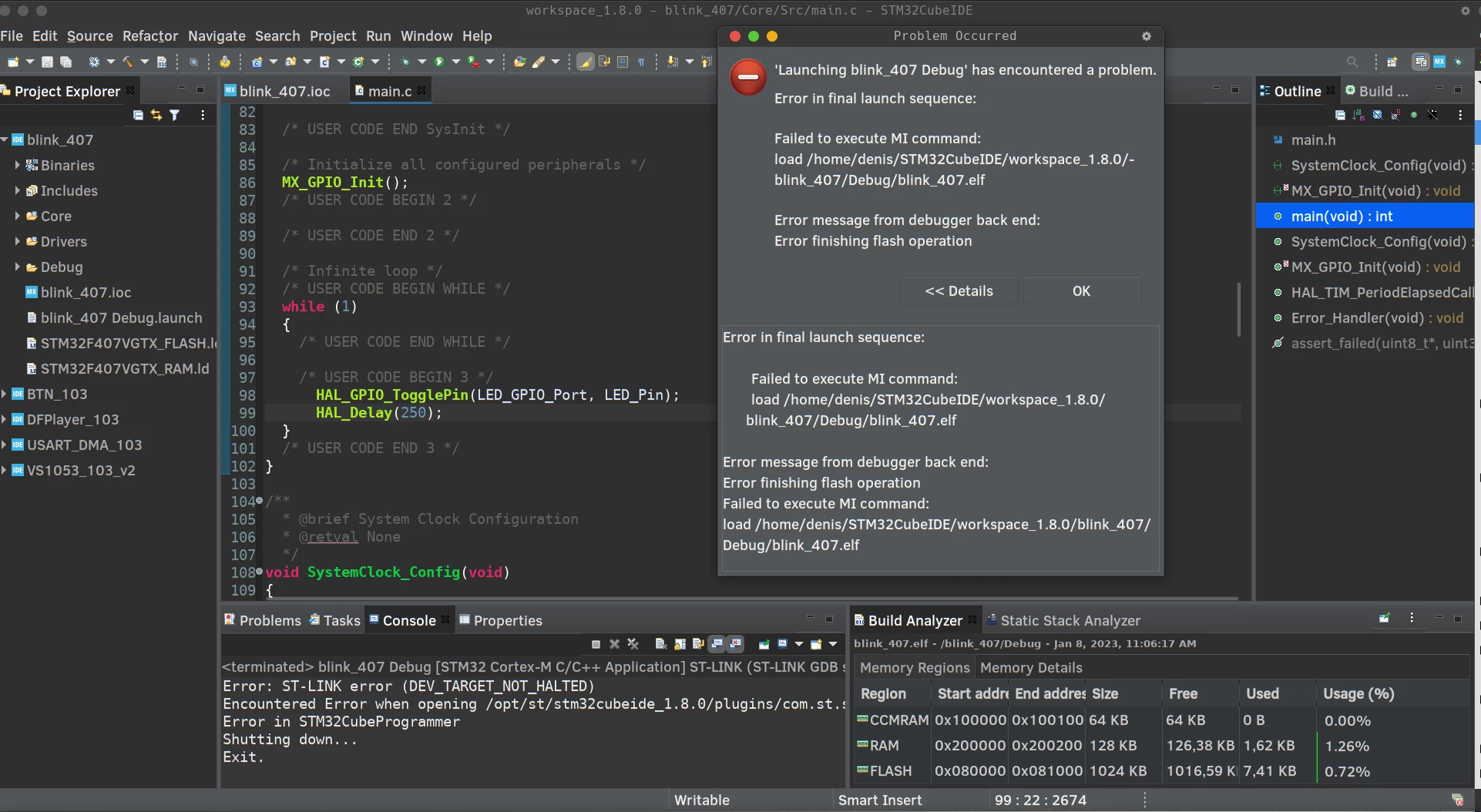Open Project Explorer view menu dots

pyautogui.click(x=203, y=115)
